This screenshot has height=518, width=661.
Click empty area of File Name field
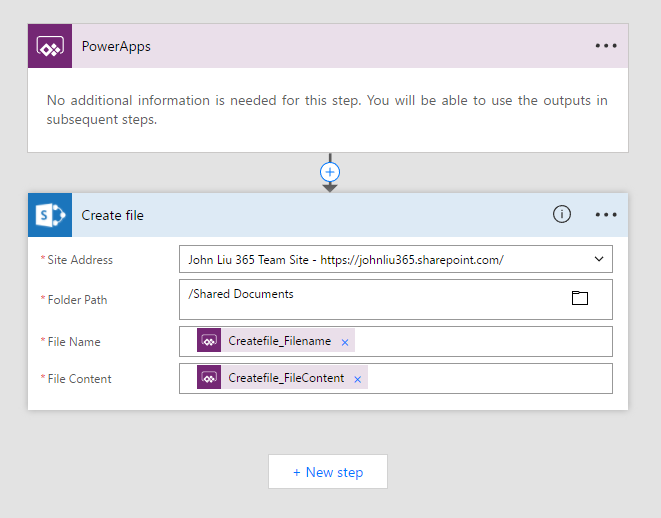[480, 341]
